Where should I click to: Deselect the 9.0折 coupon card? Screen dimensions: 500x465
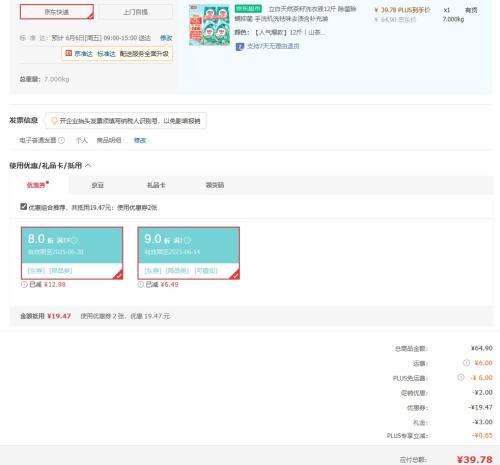point(189,253)
